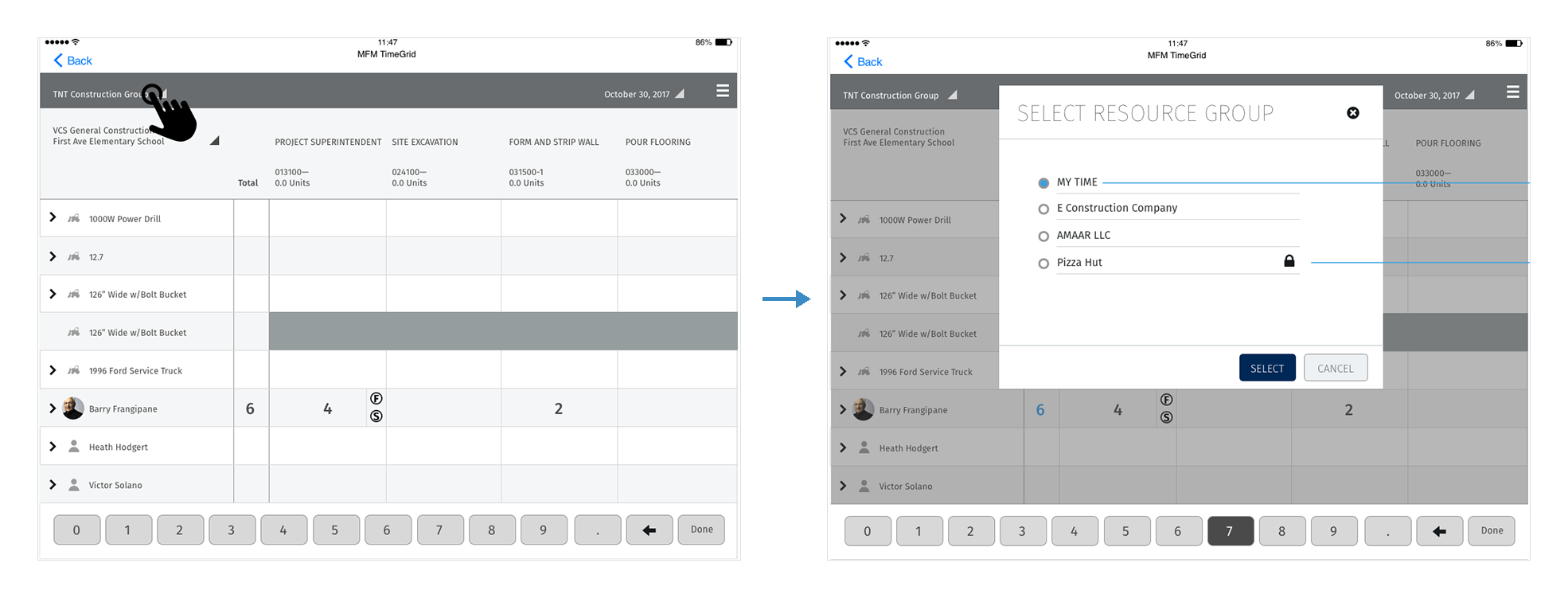Image resolution: width=1568 pixels, height=598 pixels.
Task: Go Back on the left screen
Action: (x=72, y=61)
